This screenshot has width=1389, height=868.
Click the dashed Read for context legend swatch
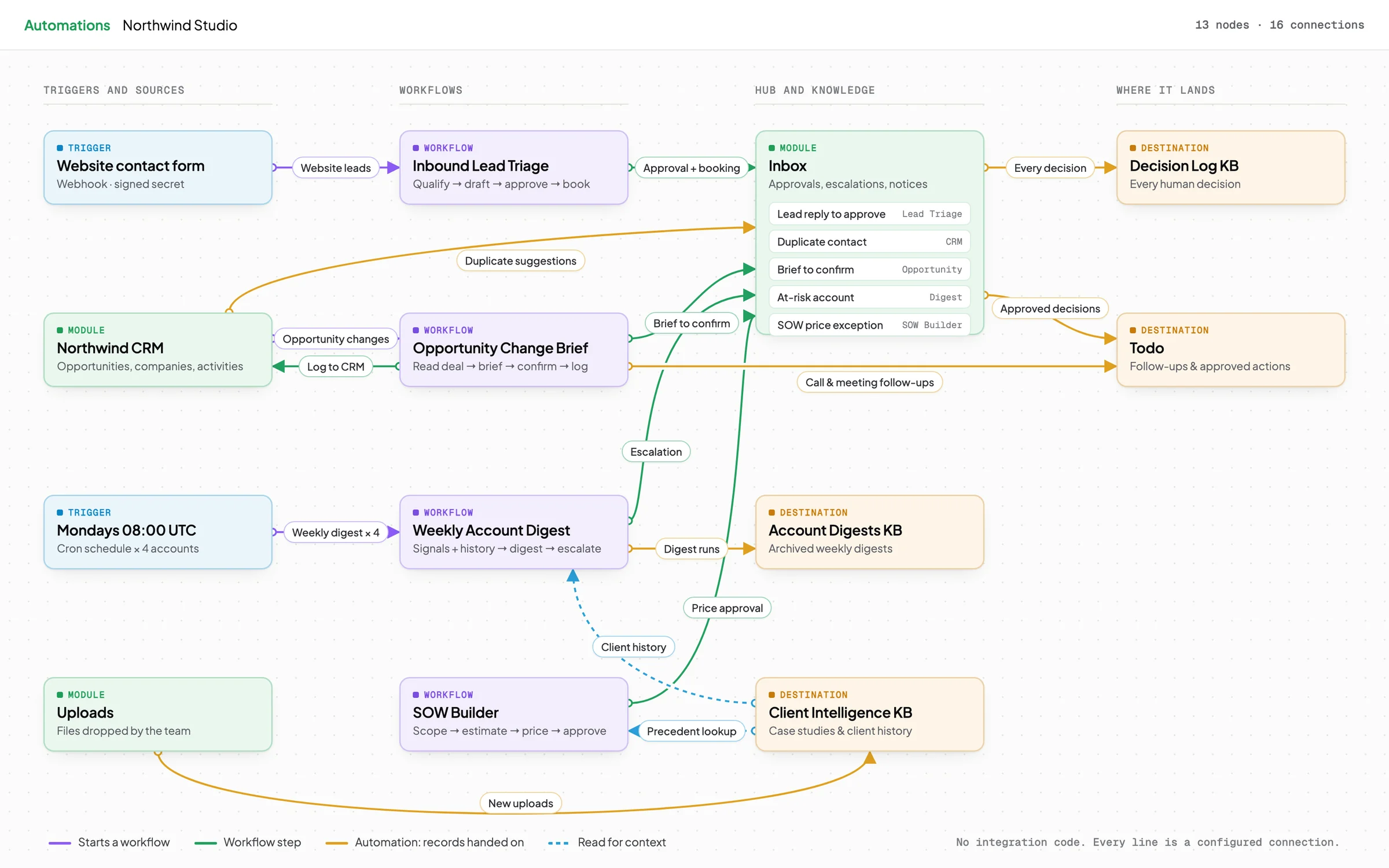pos(558,843)
